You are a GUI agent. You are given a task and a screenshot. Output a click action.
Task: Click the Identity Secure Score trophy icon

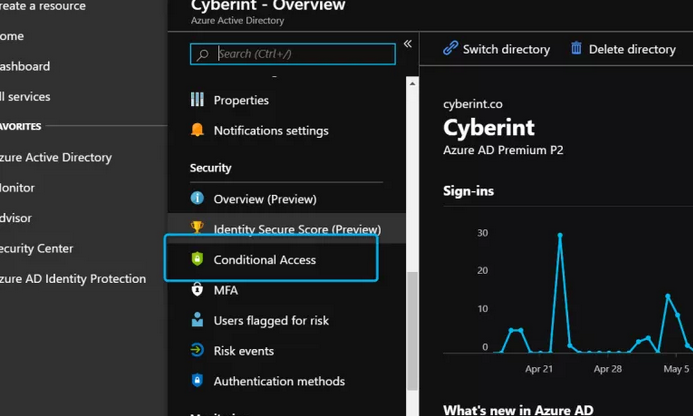click(x=197, y=229)
